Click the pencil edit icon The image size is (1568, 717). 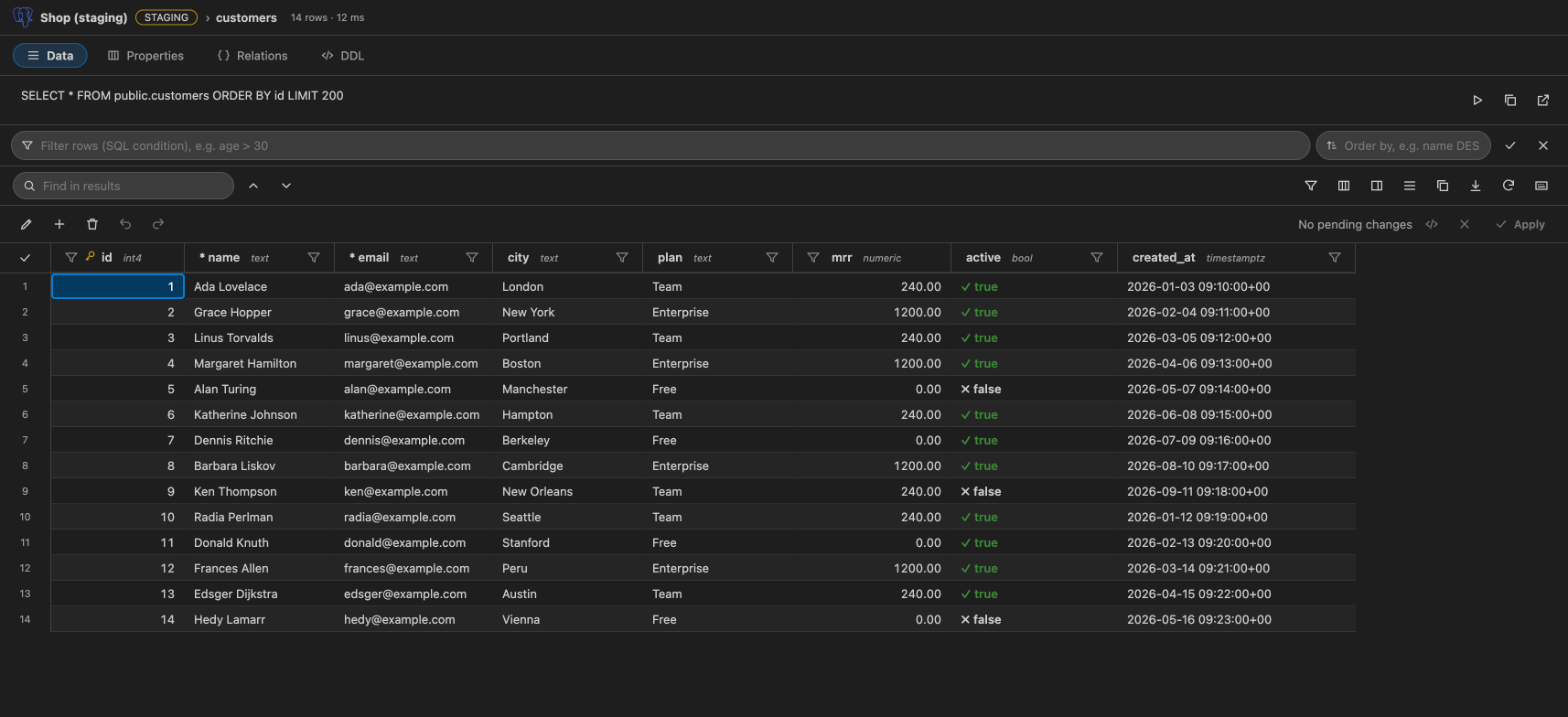click(x=26, y=225)
